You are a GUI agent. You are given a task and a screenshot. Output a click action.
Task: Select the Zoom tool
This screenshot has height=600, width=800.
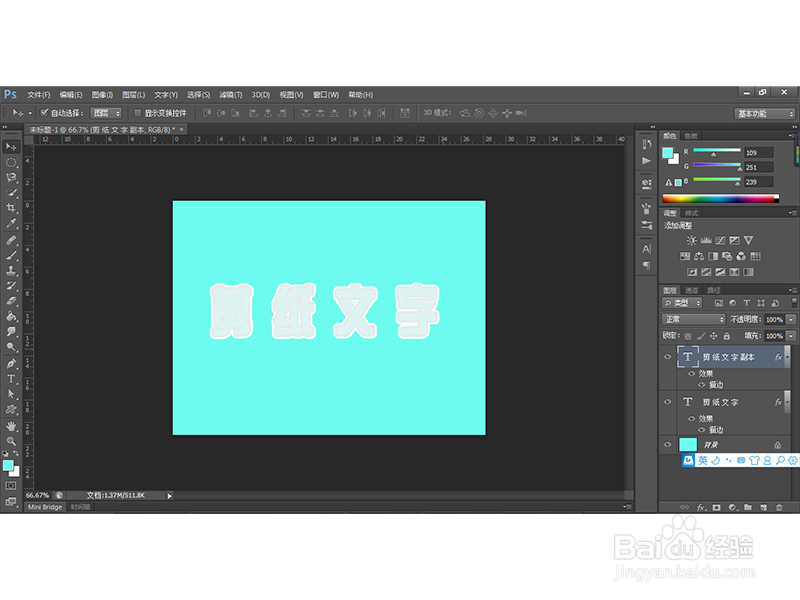coord(11,441)
